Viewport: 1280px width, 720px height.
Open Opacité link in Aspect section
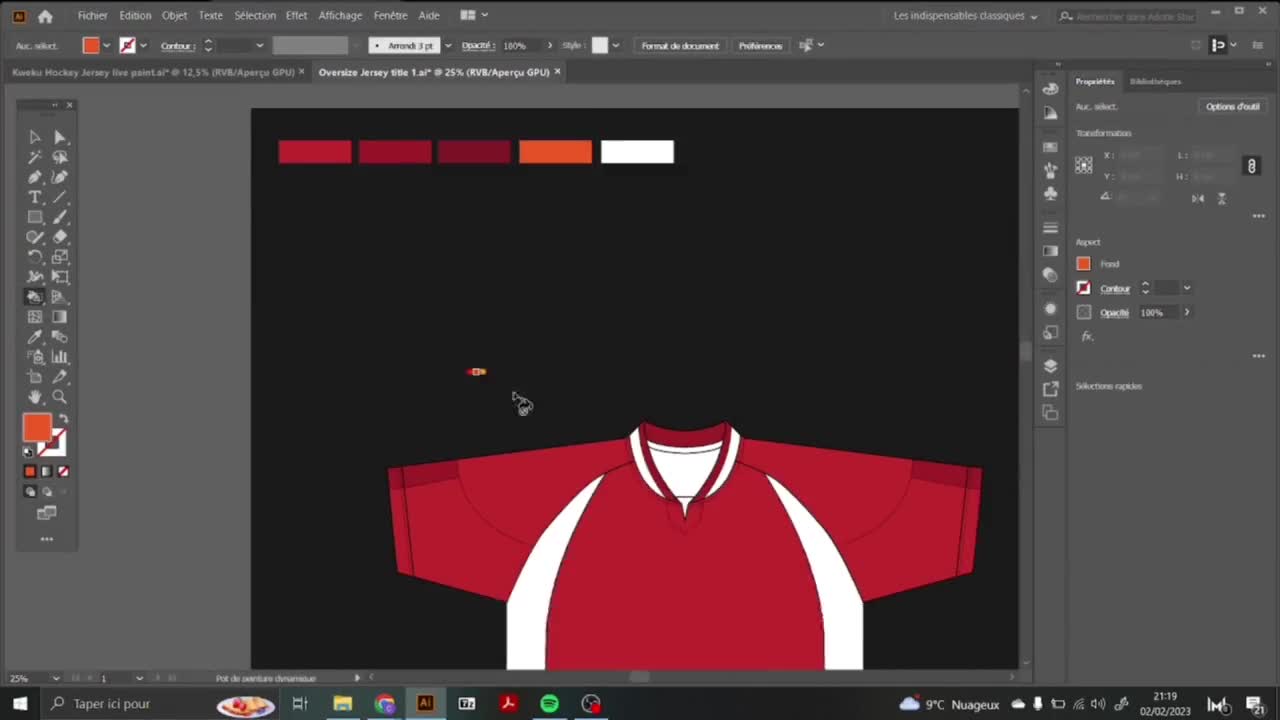tap(1114, 313)
